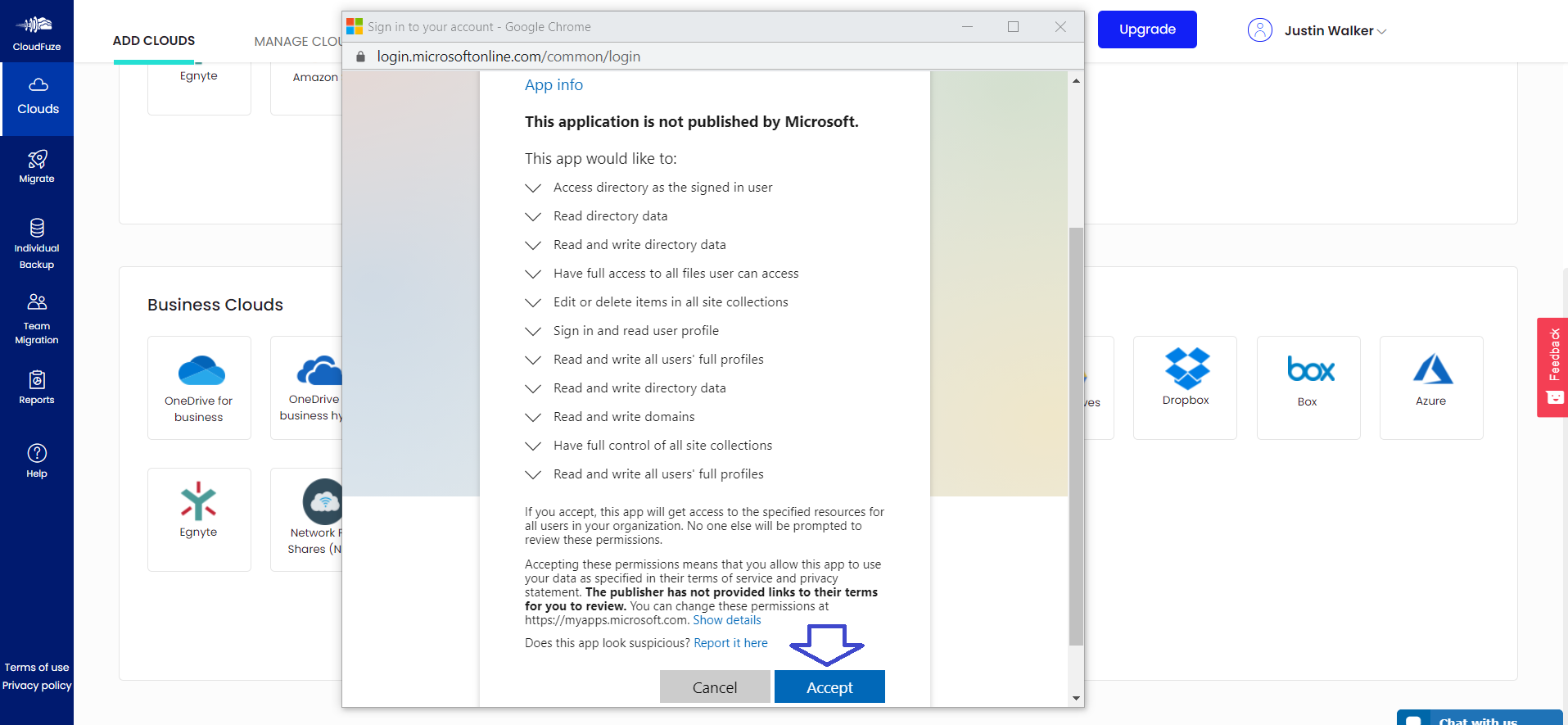Click the 'Business Clouds' heading
The height and width of the screenshot is (725, 1568).
coord(215,305)
